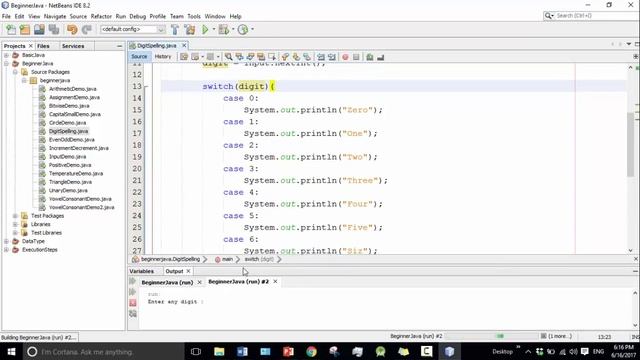Switch to the Variables tab
The height and width of the screenshot is (360, 640).
click(142, 271)
